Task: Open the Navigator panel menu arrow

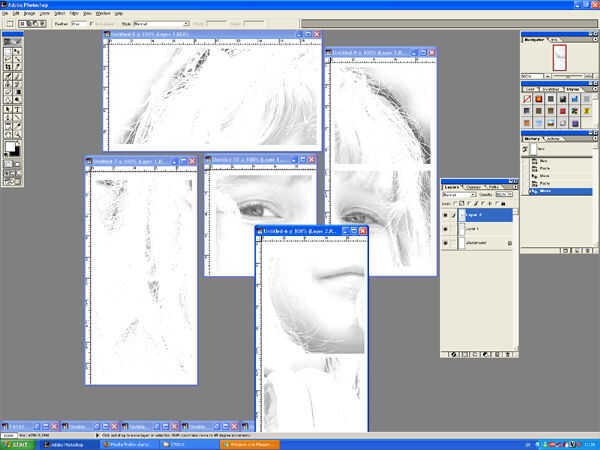Action: pos(595,39)
